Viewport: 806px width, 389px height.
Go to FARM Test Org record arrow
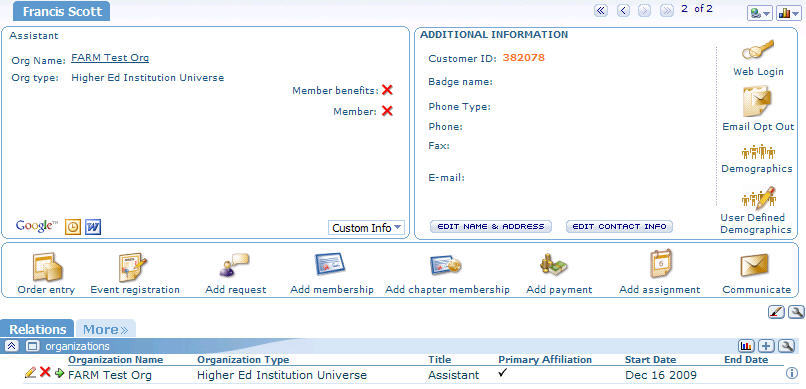59,373
